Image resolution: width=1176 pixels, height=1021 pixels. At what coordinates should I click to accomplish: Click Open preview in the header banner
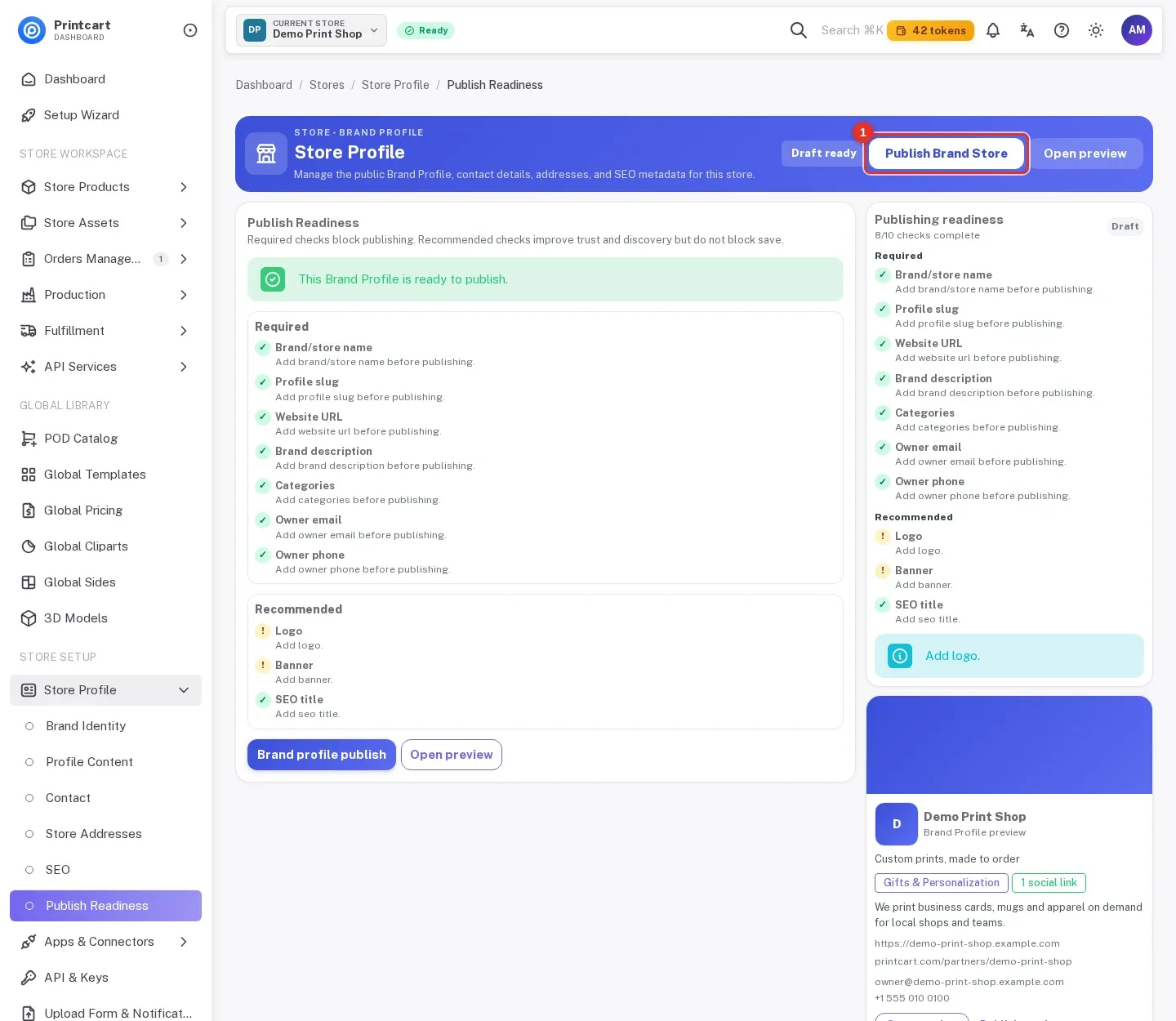coord(1085,154)
